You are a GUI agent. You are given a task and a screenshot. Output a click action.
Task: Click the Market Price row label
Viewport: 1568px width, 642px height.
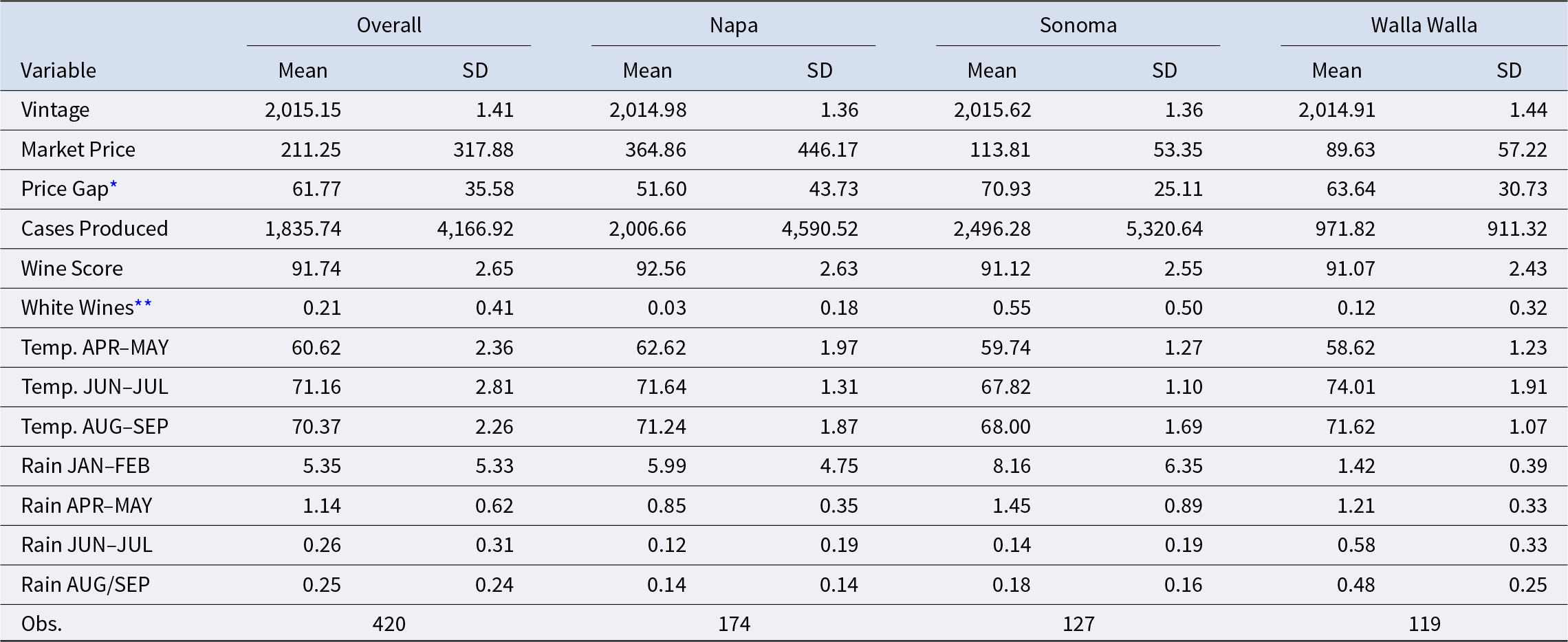[78, 149]
